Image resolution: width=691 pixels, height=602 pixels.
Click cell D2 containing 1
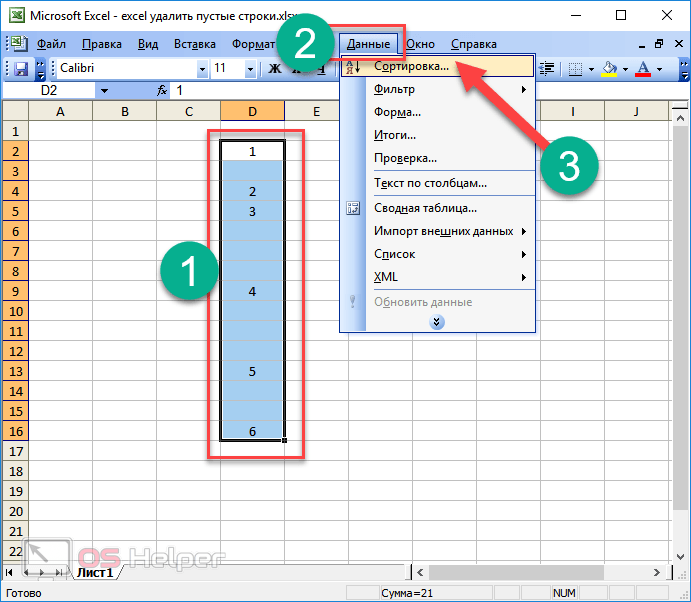point(253,151)
